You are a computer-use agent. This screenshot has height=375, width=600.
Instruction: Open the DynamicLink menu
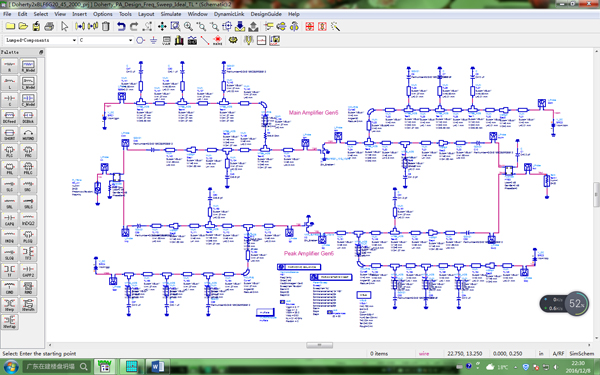click(x=229, y=14)
